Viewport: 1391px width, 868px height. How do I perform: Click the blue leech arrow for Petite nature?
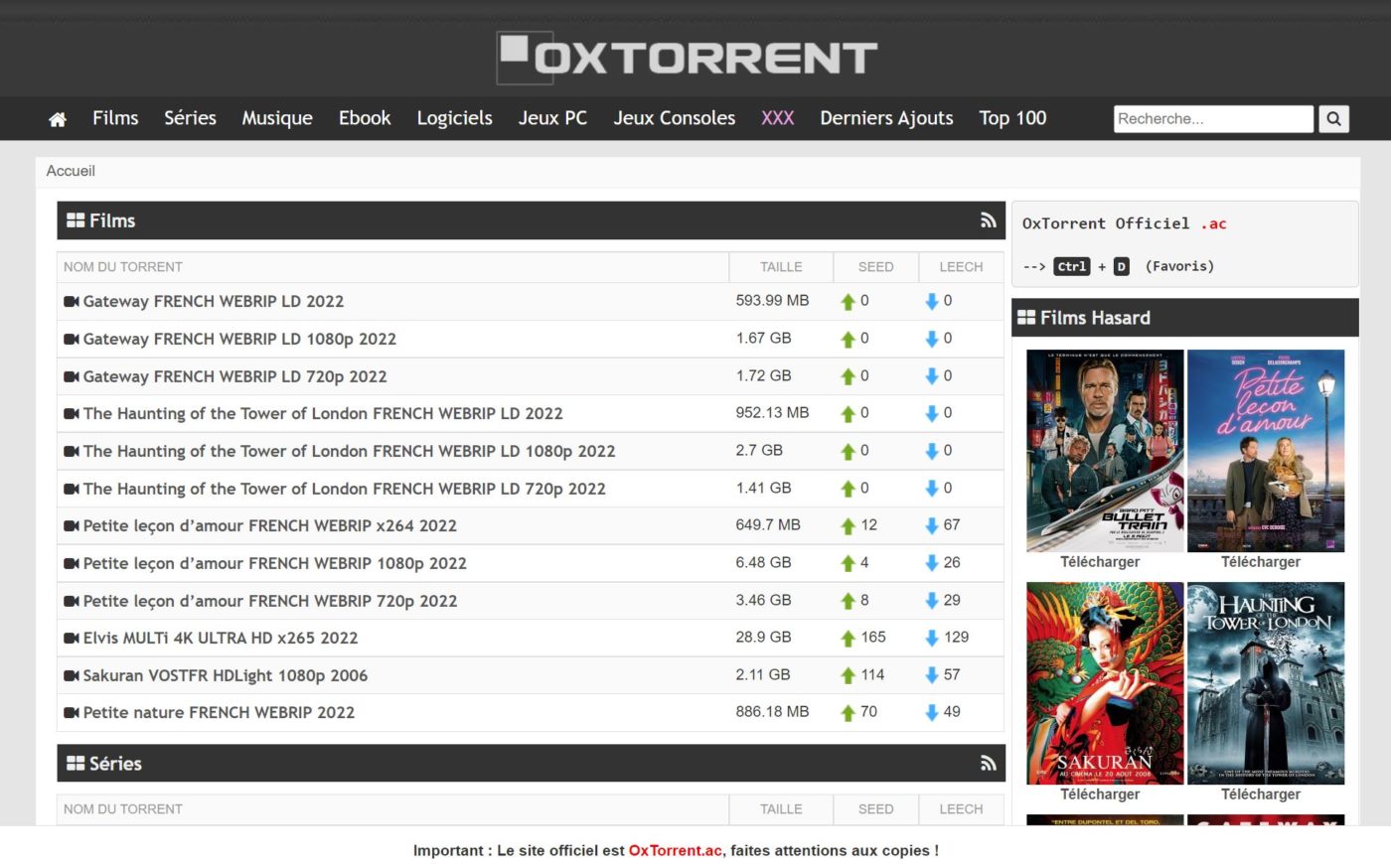click(931, 712)
